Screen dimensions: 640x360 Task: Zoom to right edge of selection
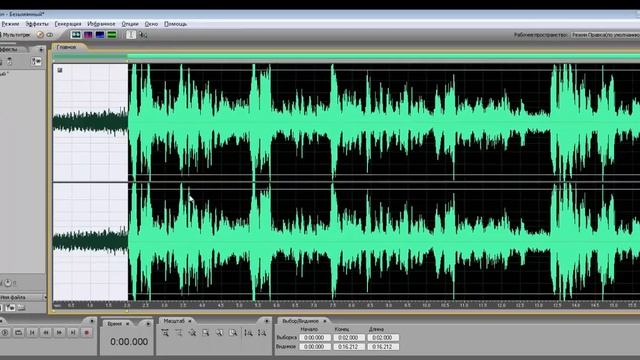tap(233, 333)
